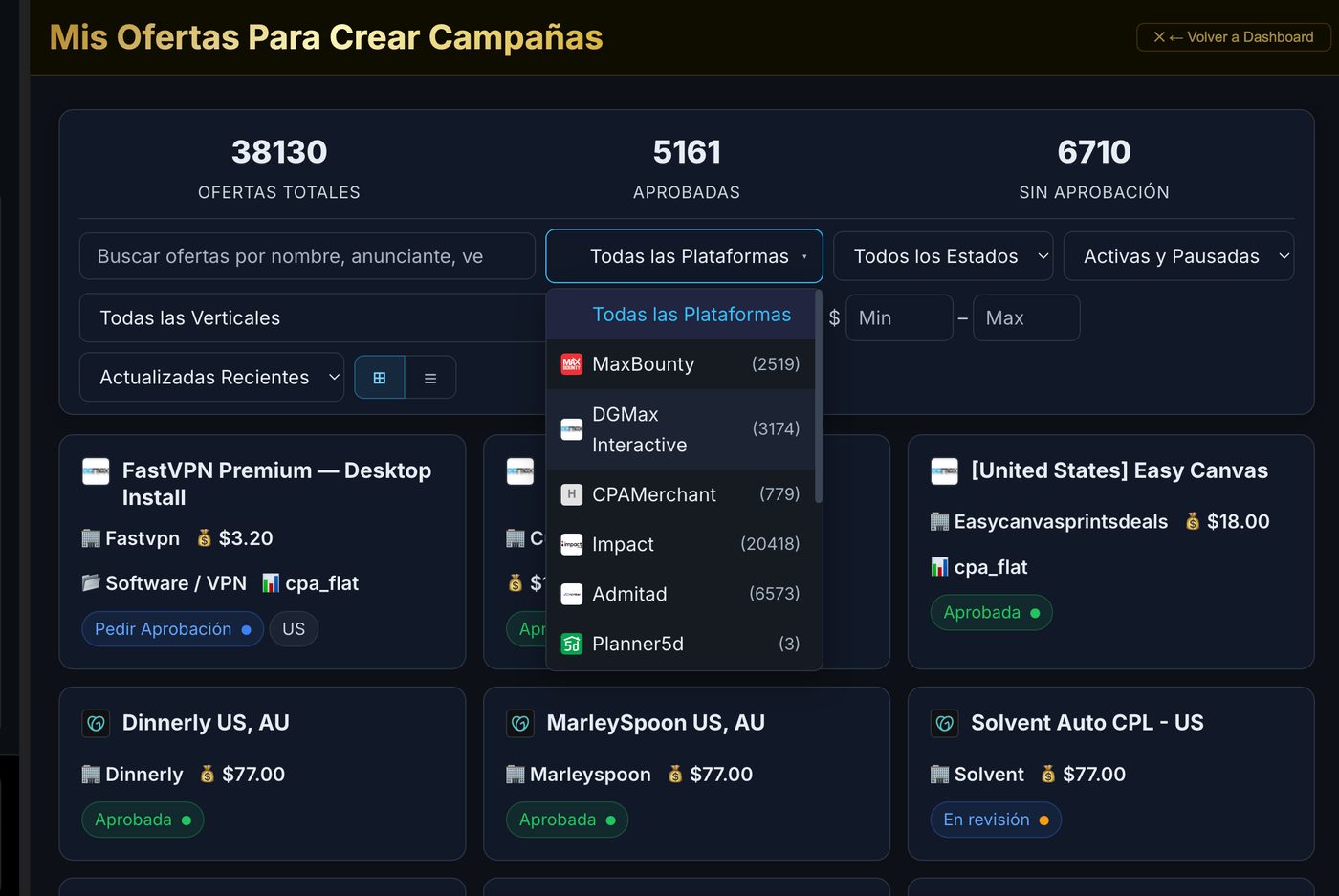Click the 6710 Sin Aprobación stat
The width and height of the screenshot is (1339, 896).
click(x=1094, y=168)
